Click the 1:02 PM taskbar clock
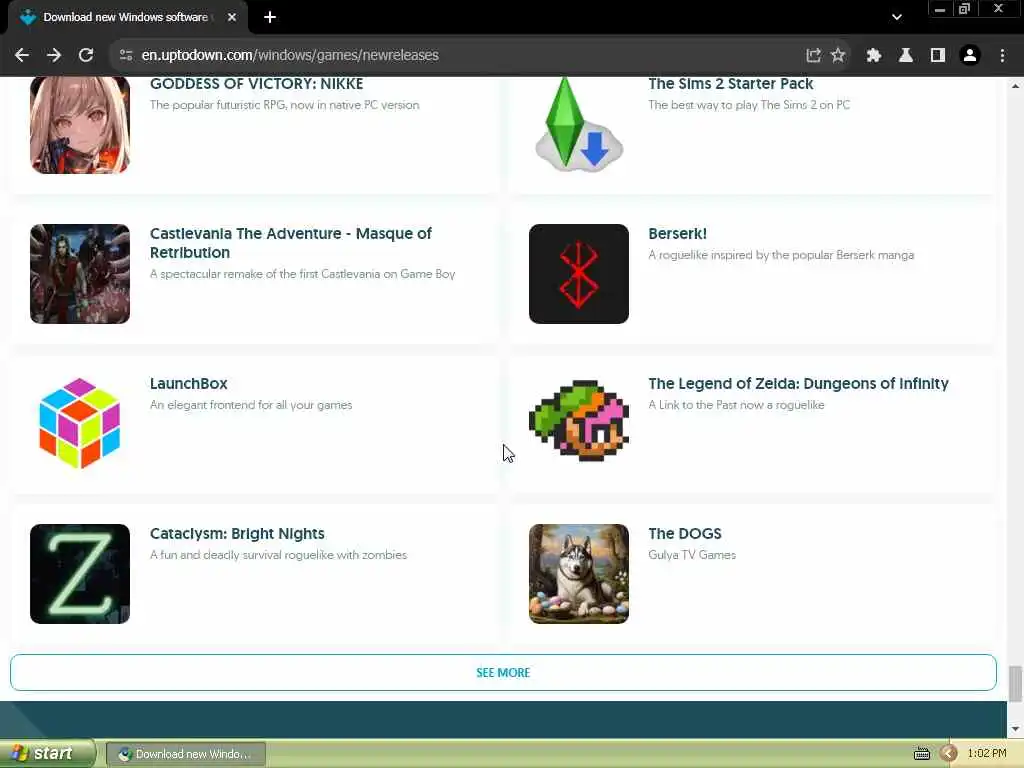 pyautogui.click(x=987, y=754)
